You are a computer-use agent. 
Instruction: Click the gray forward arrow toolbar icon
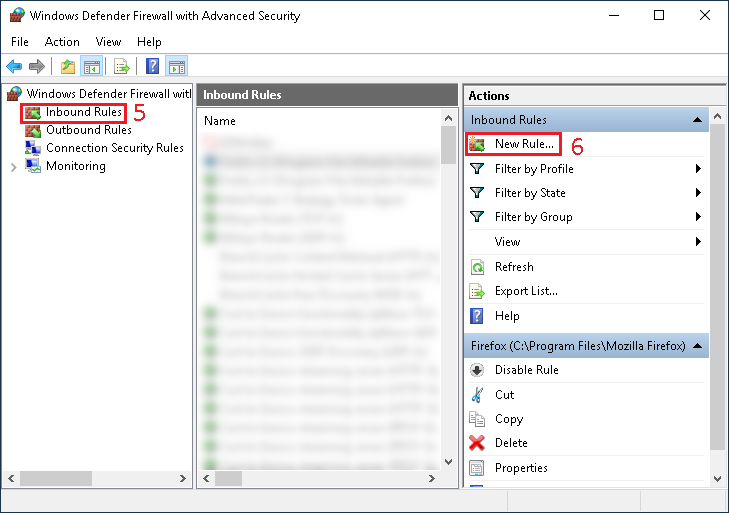[x=37, y=67]
